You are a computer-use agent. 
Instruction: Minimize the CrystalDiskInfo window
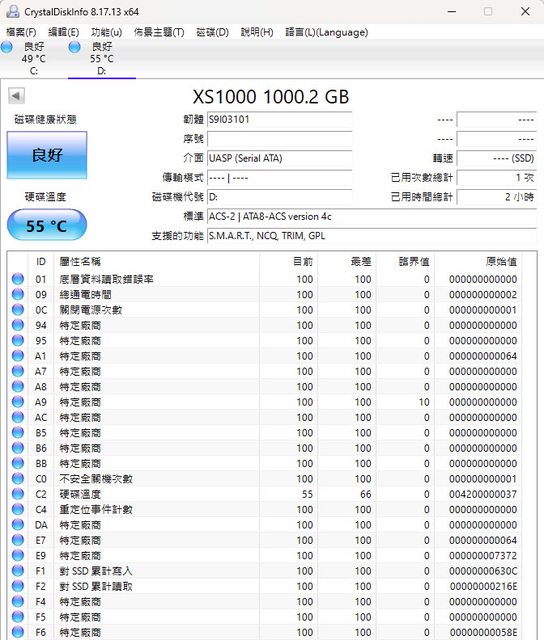point(452,11)
